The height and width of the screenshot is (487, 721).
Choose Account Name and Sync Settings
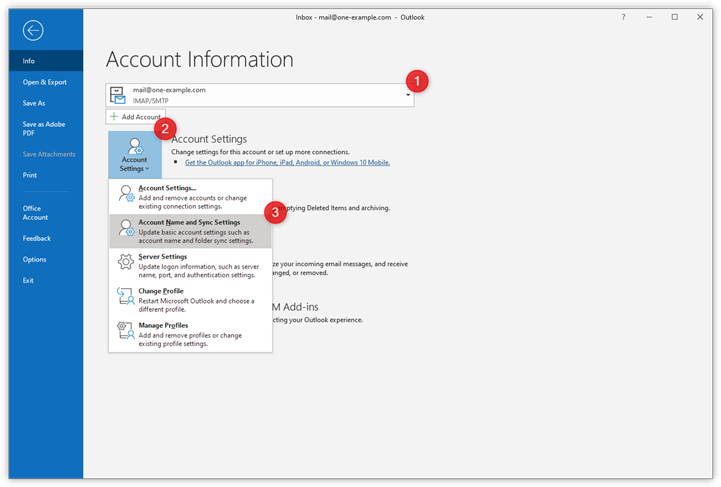coord(190,231)
